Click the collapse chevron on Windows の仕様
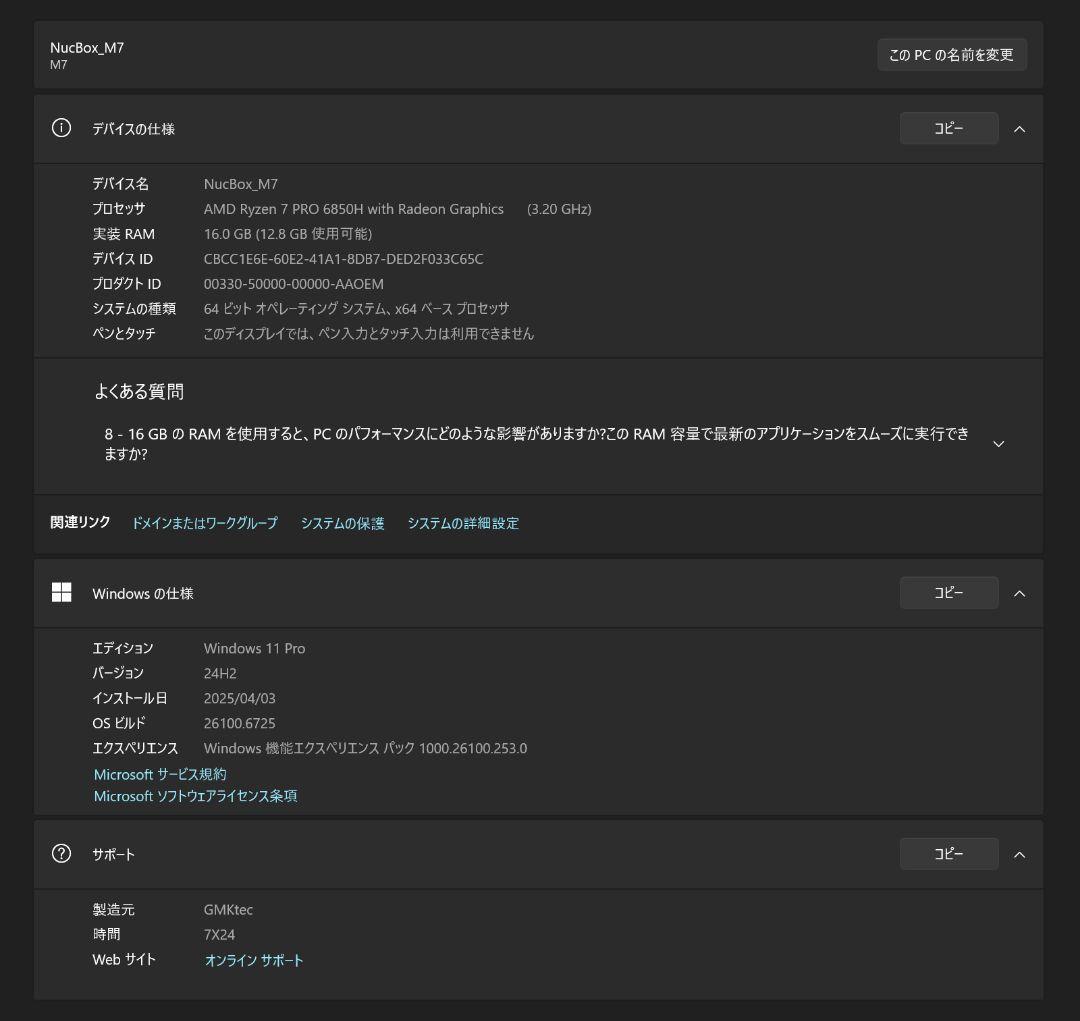This screenshot has width=1080, height=1021. click(1019, 592)
